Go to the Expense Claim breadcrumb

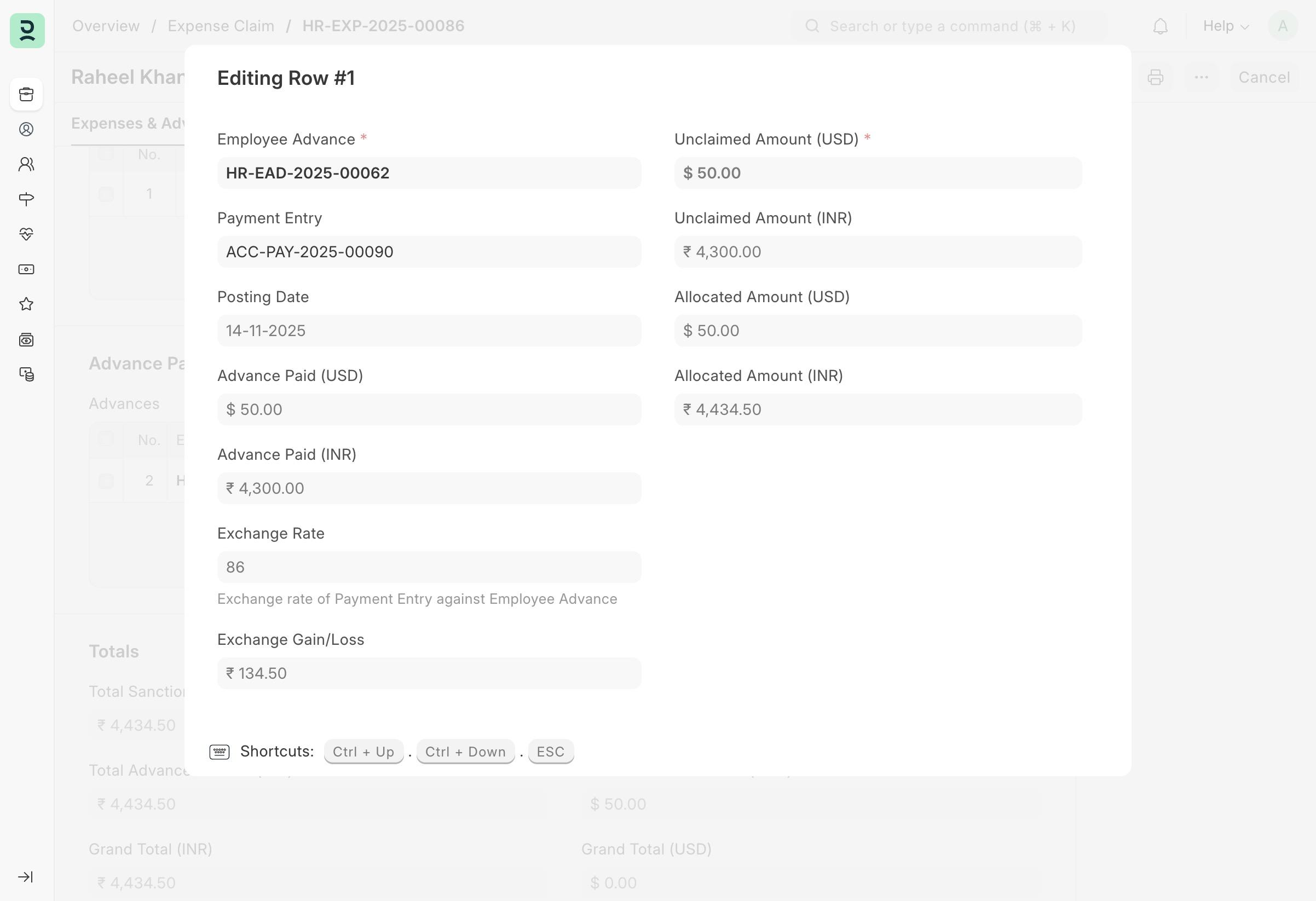(221, 26)
